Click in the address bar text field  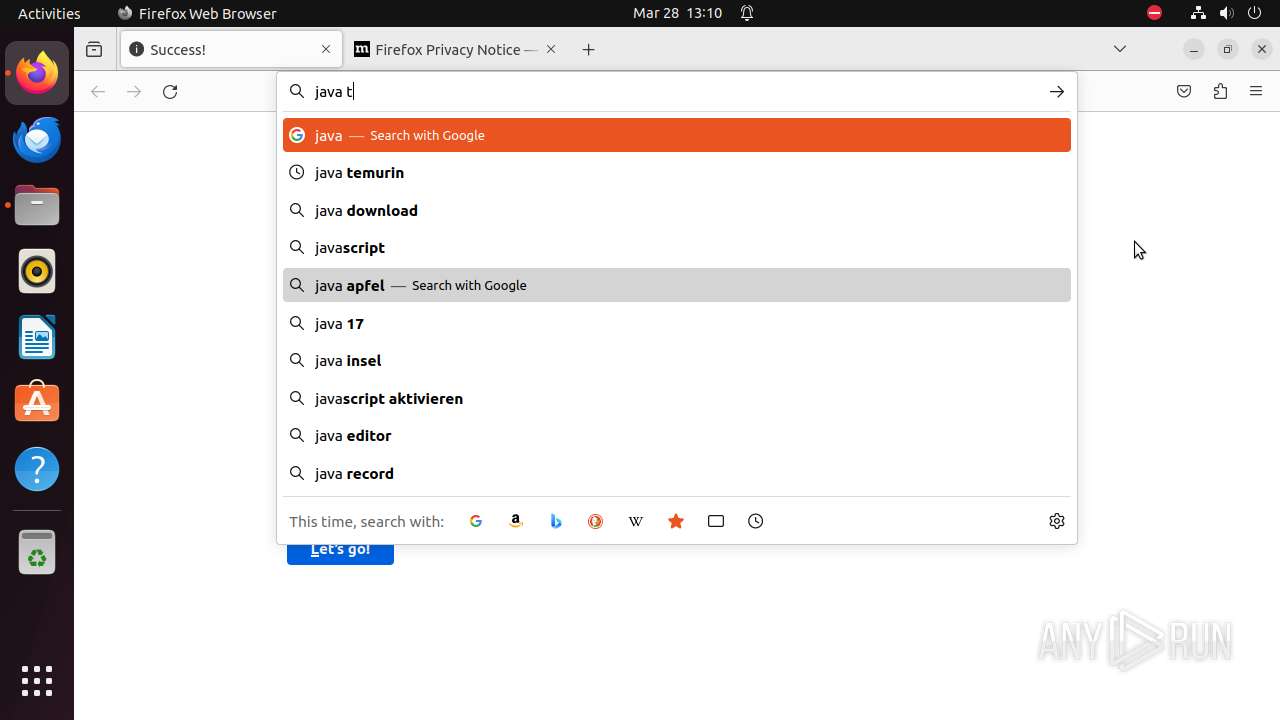(677, 91)
